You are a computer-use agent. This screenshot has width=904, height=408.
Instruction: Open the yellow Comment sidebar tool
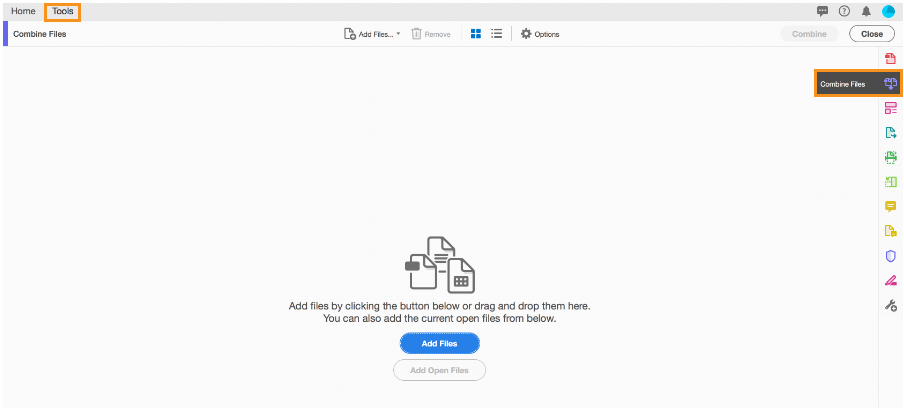(891, 206)
